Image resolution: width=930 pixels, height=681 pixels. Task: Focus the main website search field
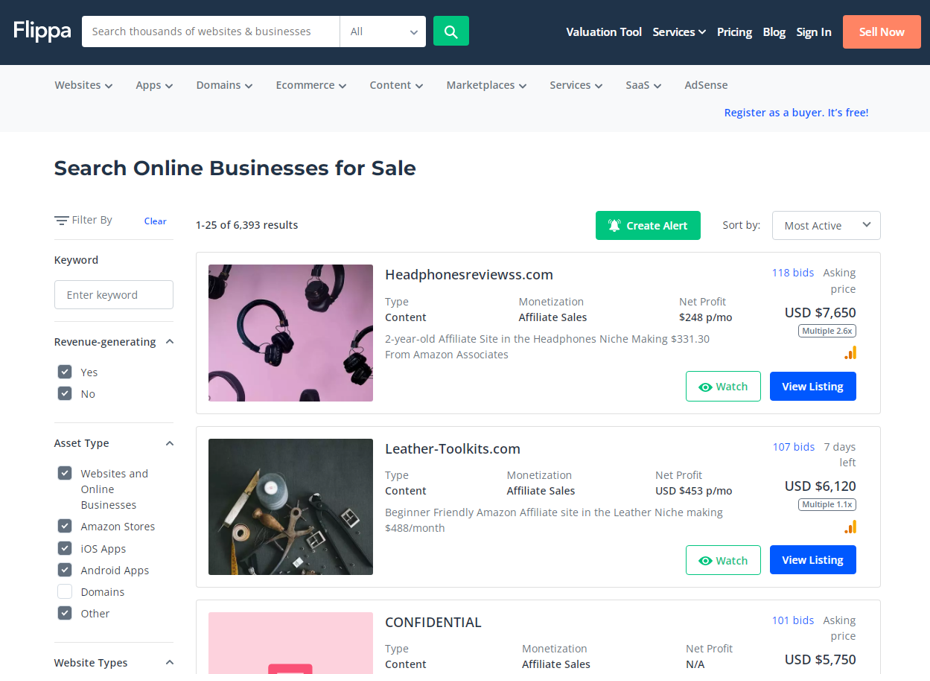point(211,31)
